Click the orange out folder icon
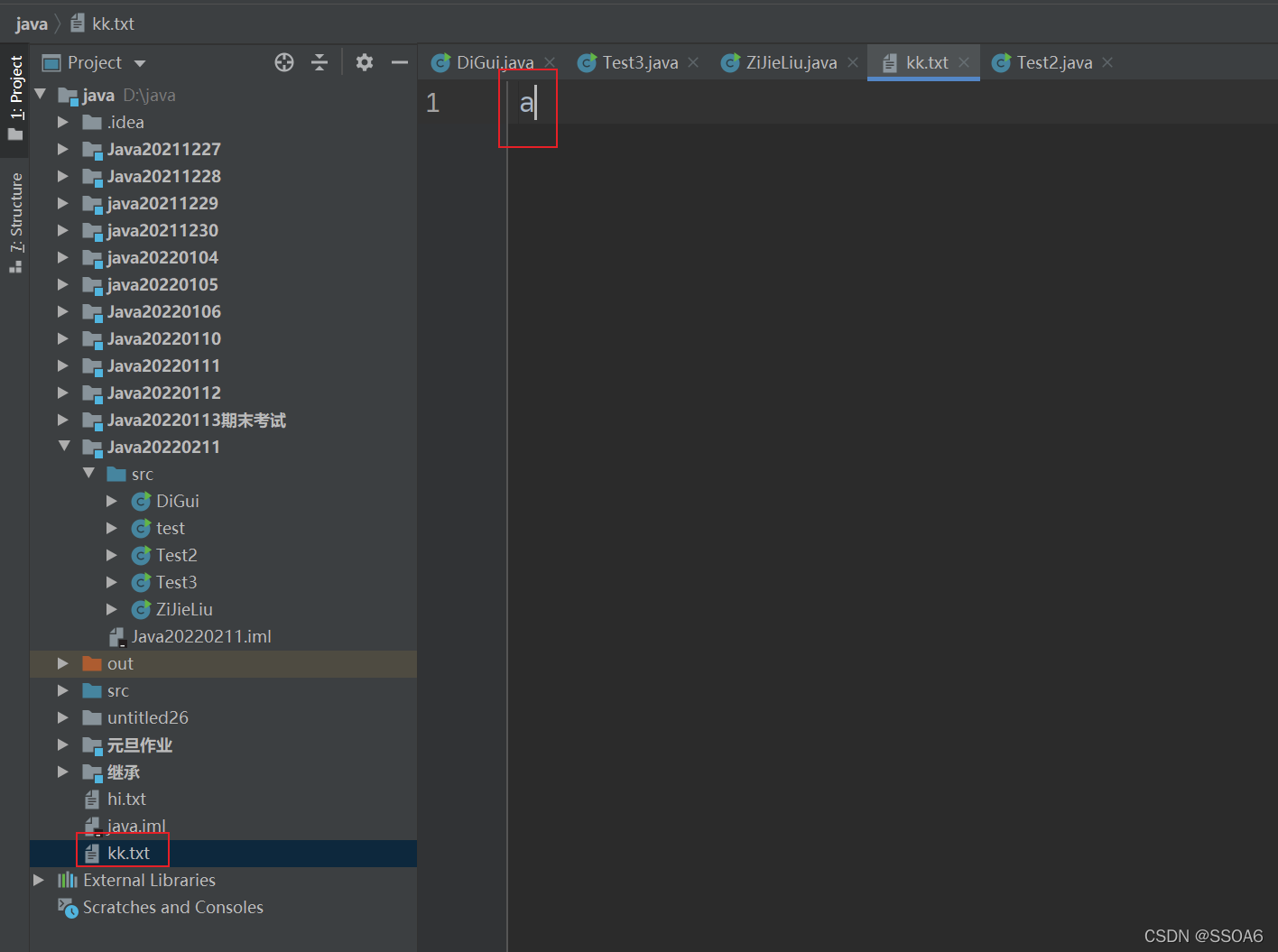 [92, 663]
